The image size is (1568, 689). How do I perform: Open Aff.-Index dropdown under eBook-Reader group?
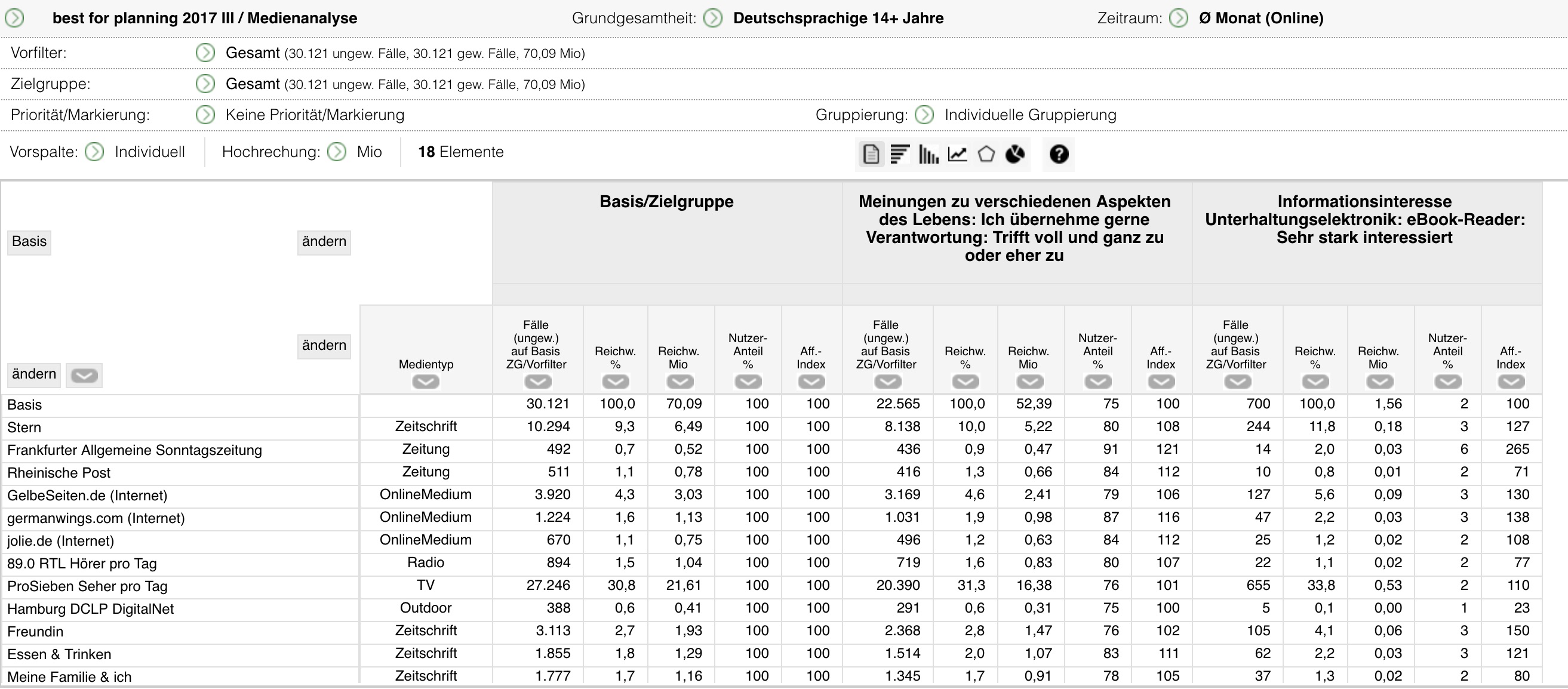pos(1511,382)
